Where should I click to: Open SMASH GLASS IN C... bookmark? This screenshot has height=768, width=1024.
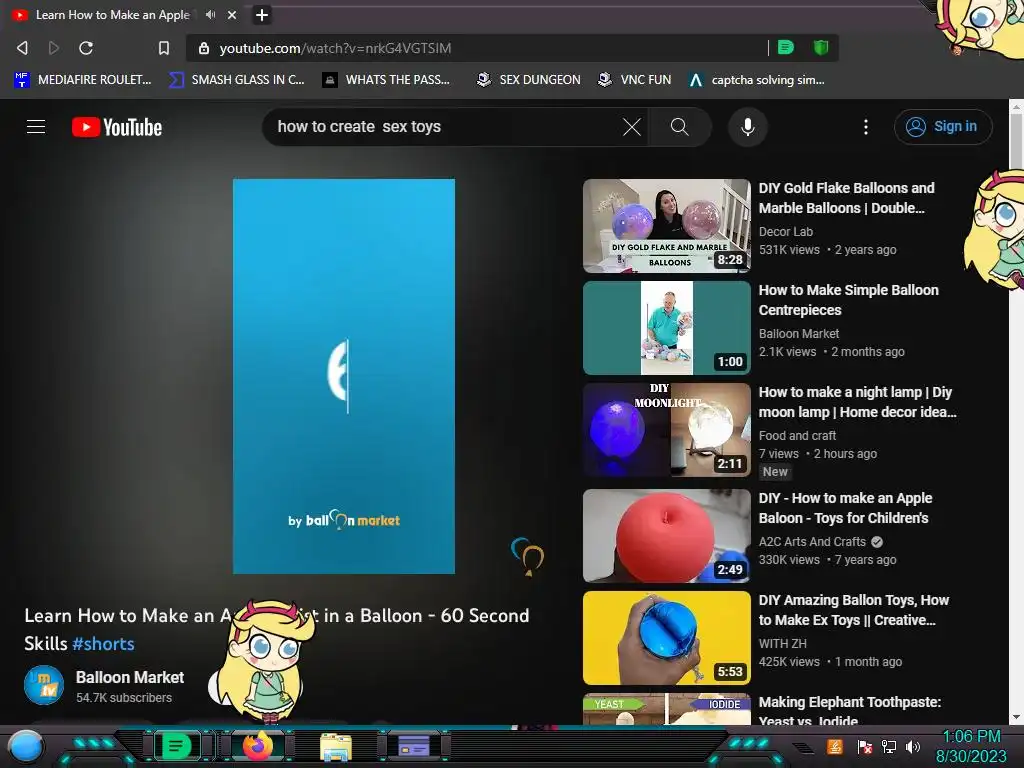point(237,80)
